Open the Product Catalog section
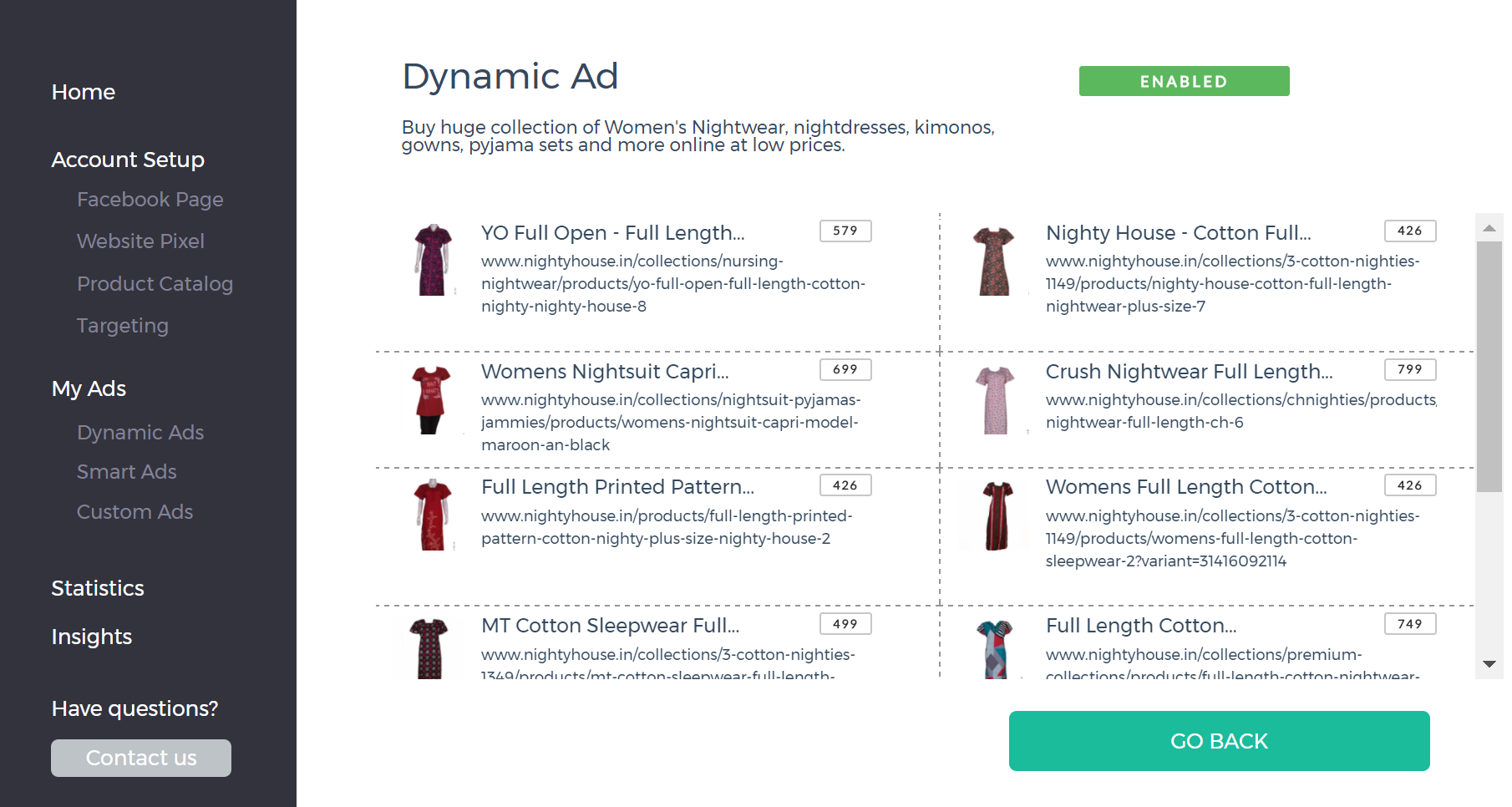This screenshot has height=807, width=1512. click(x=155, y=284)
